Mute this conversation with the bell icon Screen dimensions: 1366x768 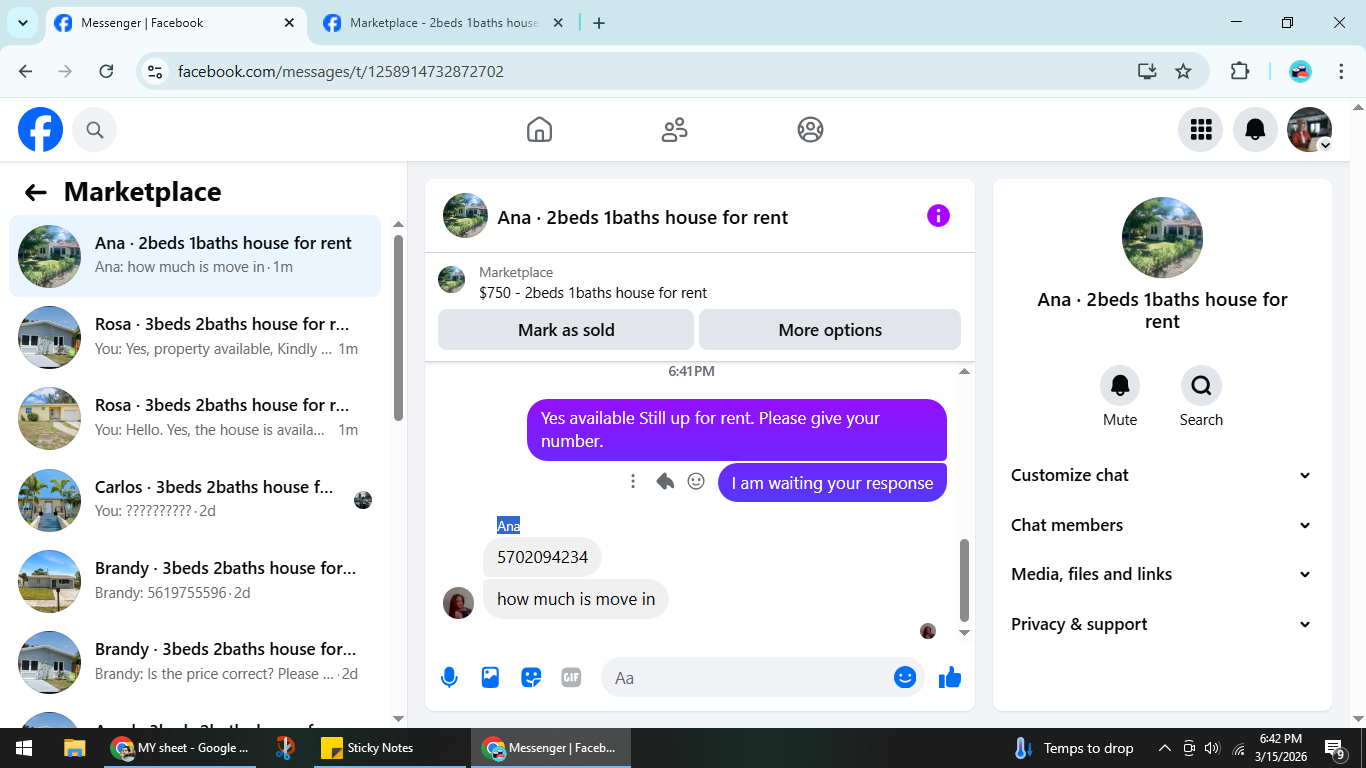point(1120,385)
